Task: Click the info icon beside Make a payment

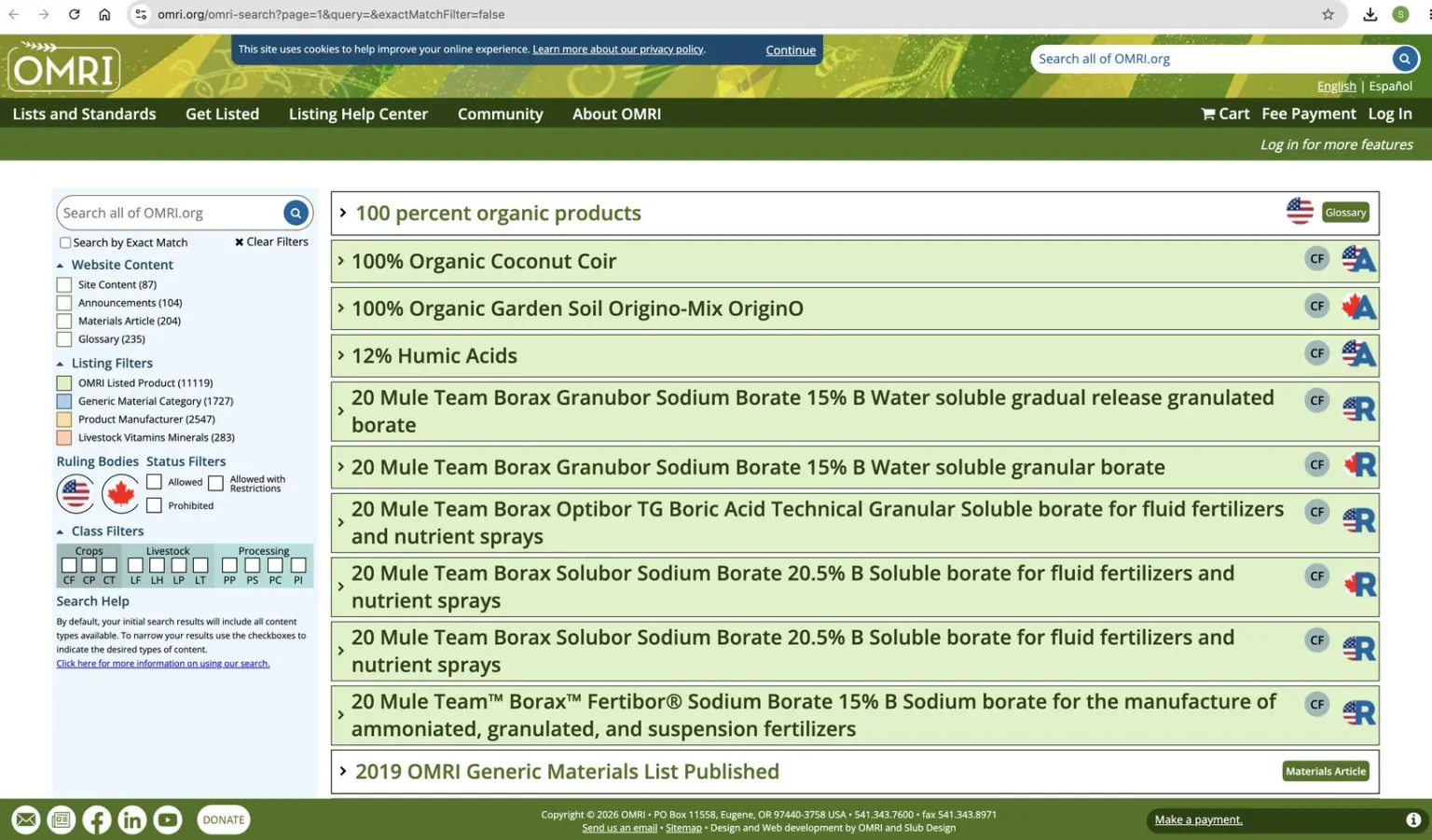Action: coord(1413,819)
